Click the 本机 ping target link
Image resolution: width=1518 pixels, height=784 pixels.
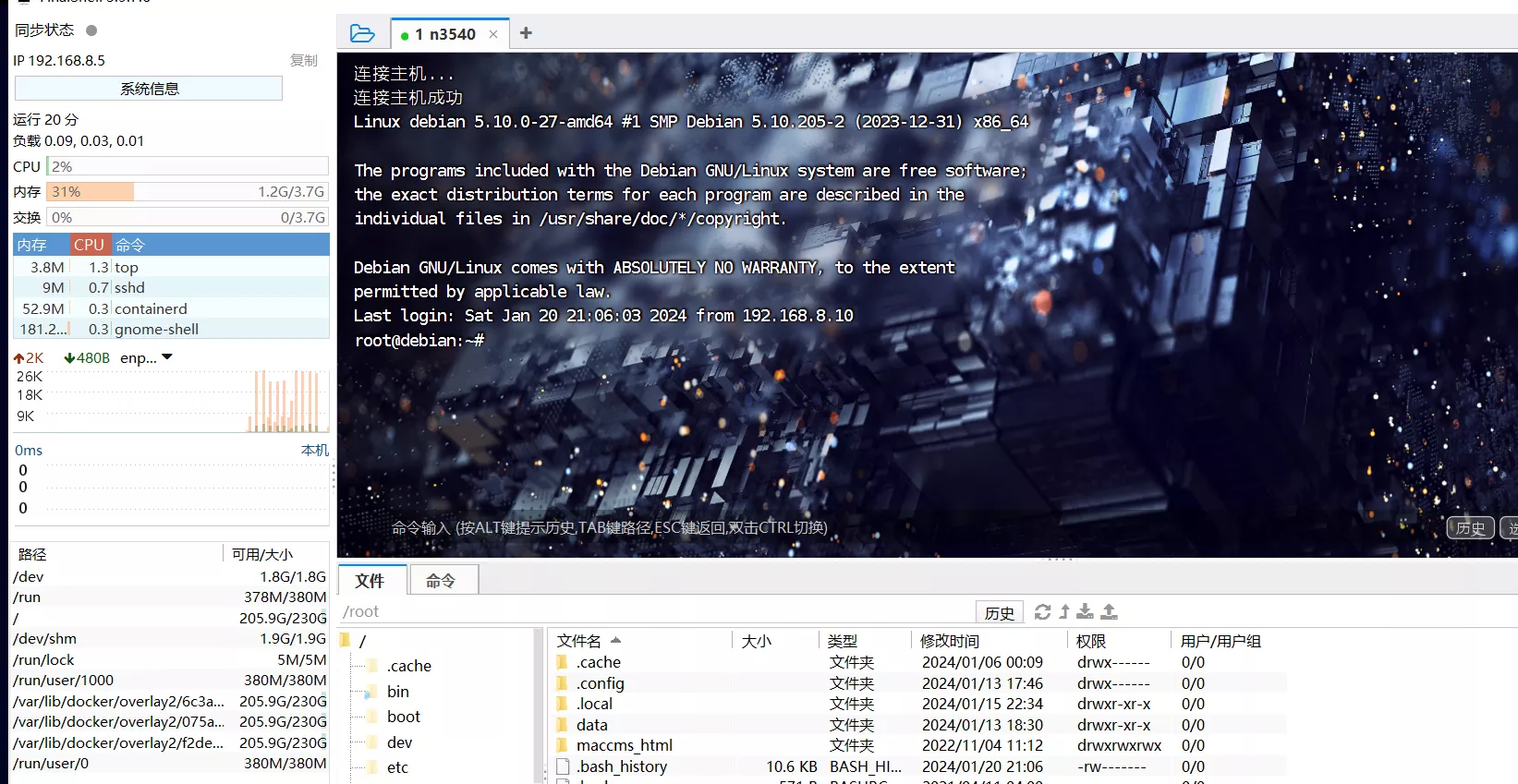[315, 450]
